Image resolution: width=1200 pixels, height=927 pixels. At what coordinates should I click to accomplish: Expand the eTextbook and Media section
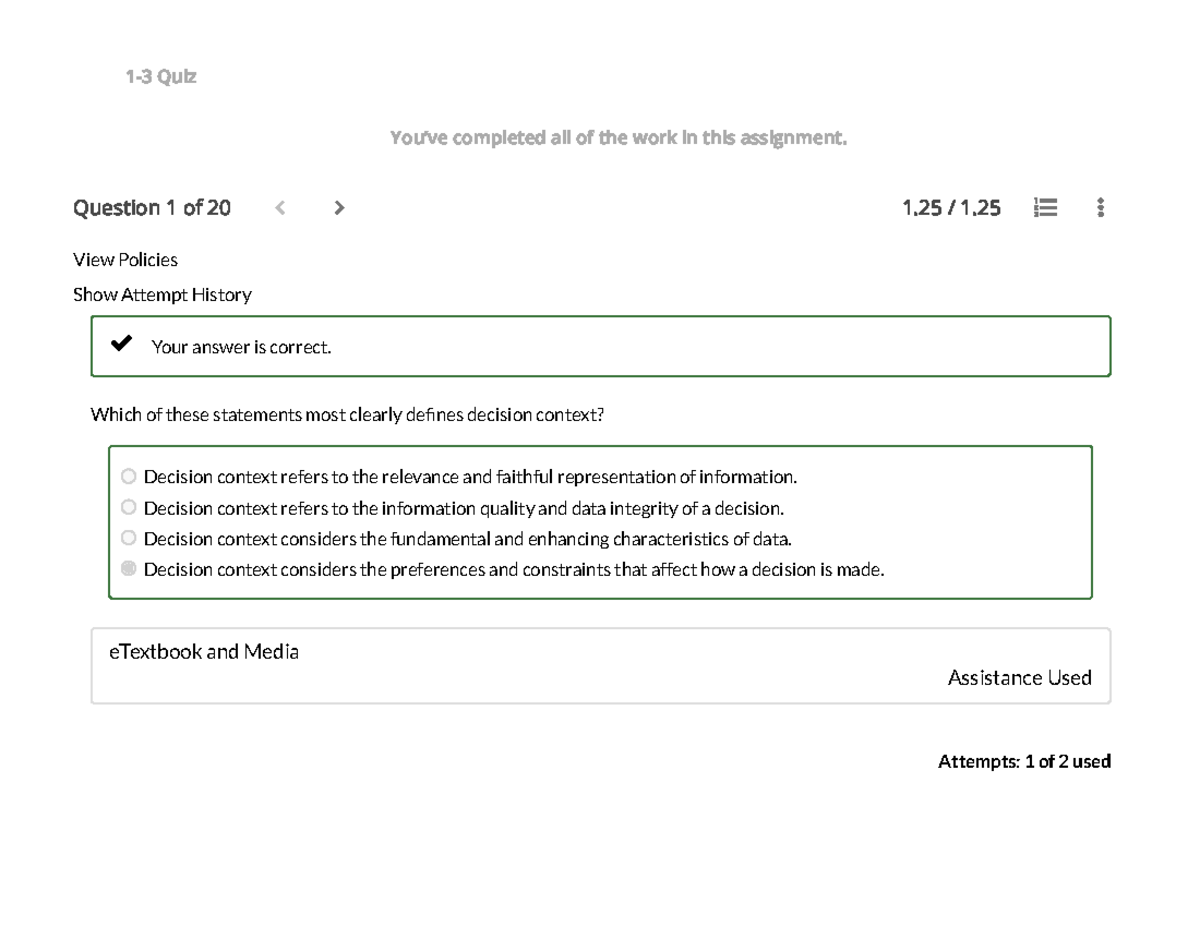coord(203,651)
